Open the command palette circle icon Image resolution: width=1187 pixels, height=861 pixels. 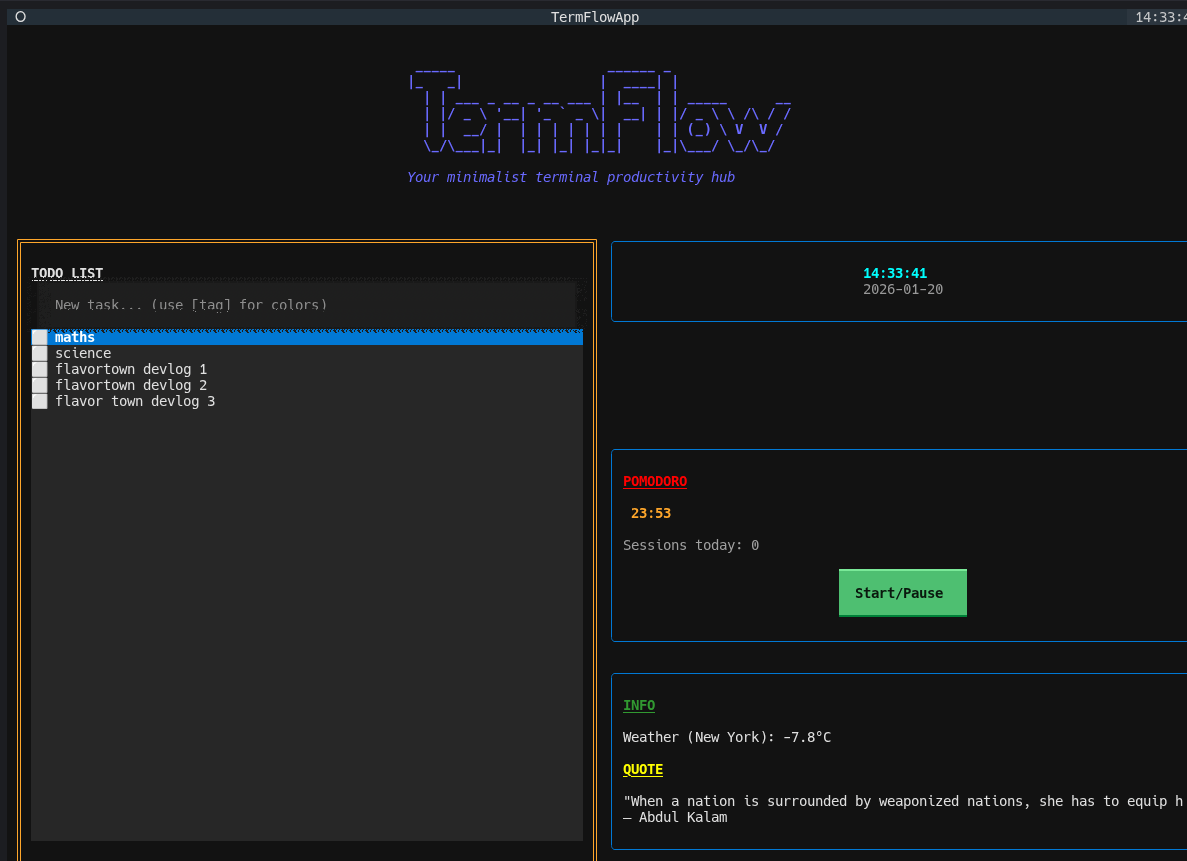20,17
